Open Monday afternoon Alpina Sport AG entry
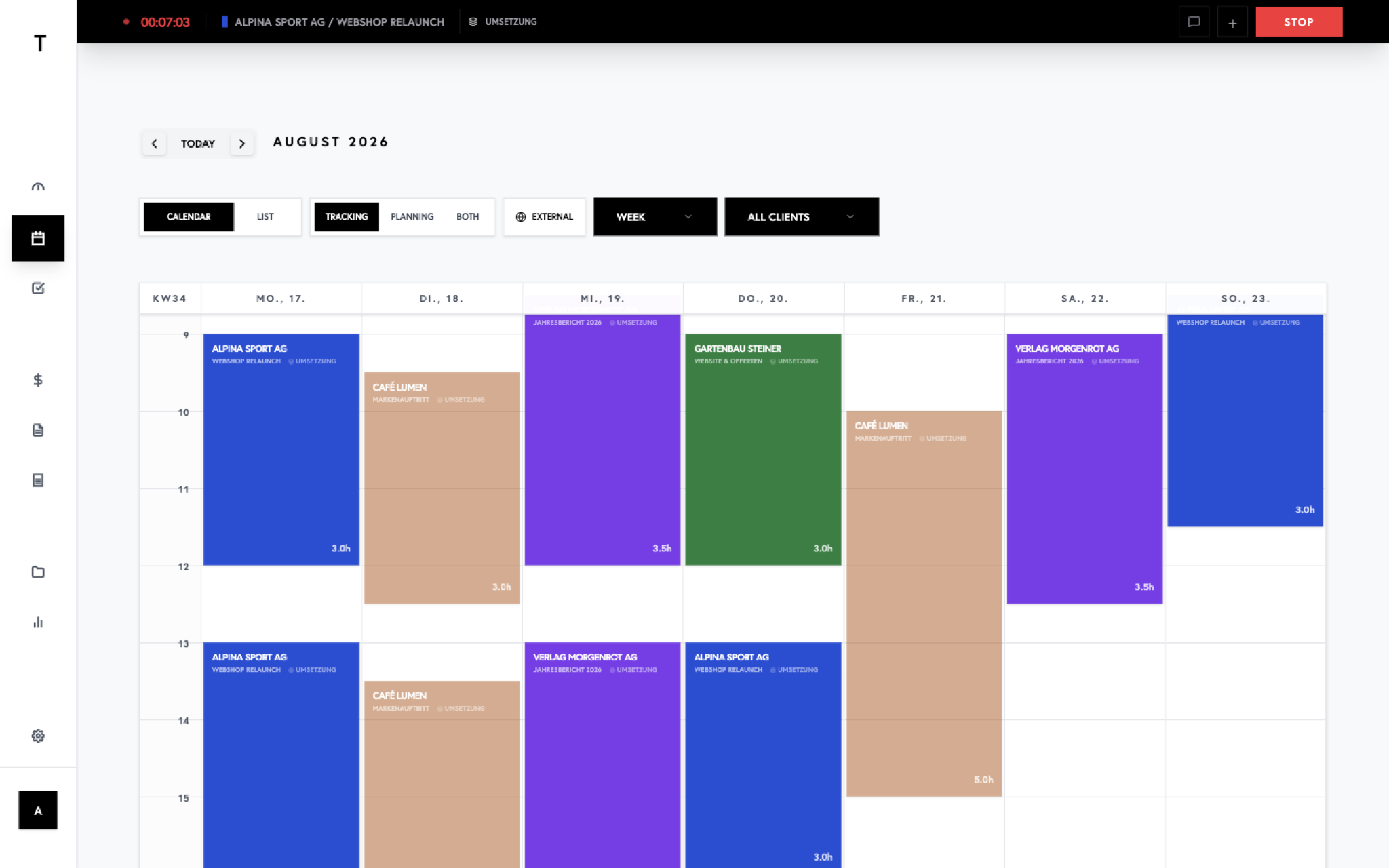1389x868 pixels. click(x=281, y=755)
